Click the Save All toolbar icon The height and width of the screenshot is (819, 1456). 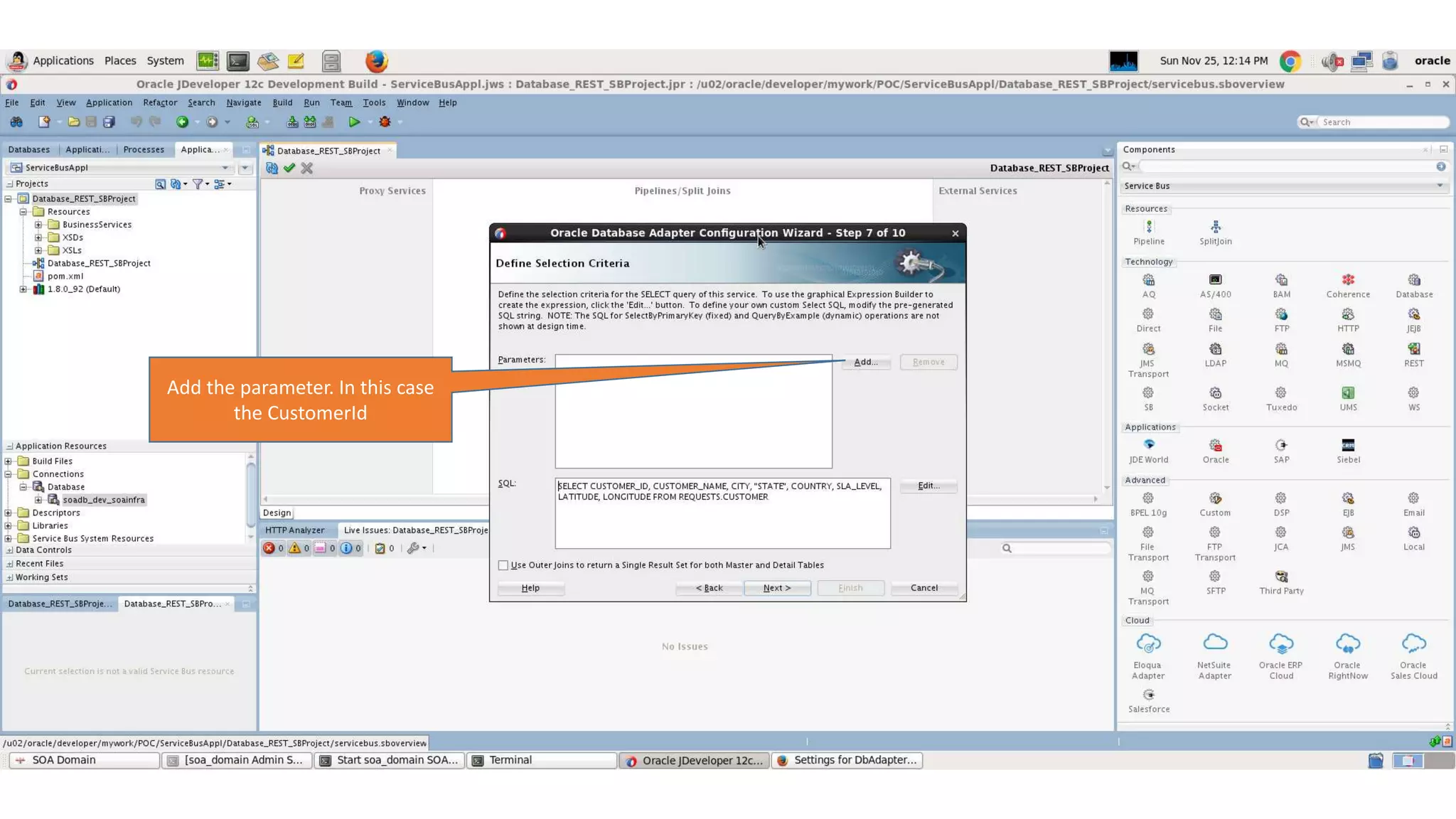tap(109, 122)
